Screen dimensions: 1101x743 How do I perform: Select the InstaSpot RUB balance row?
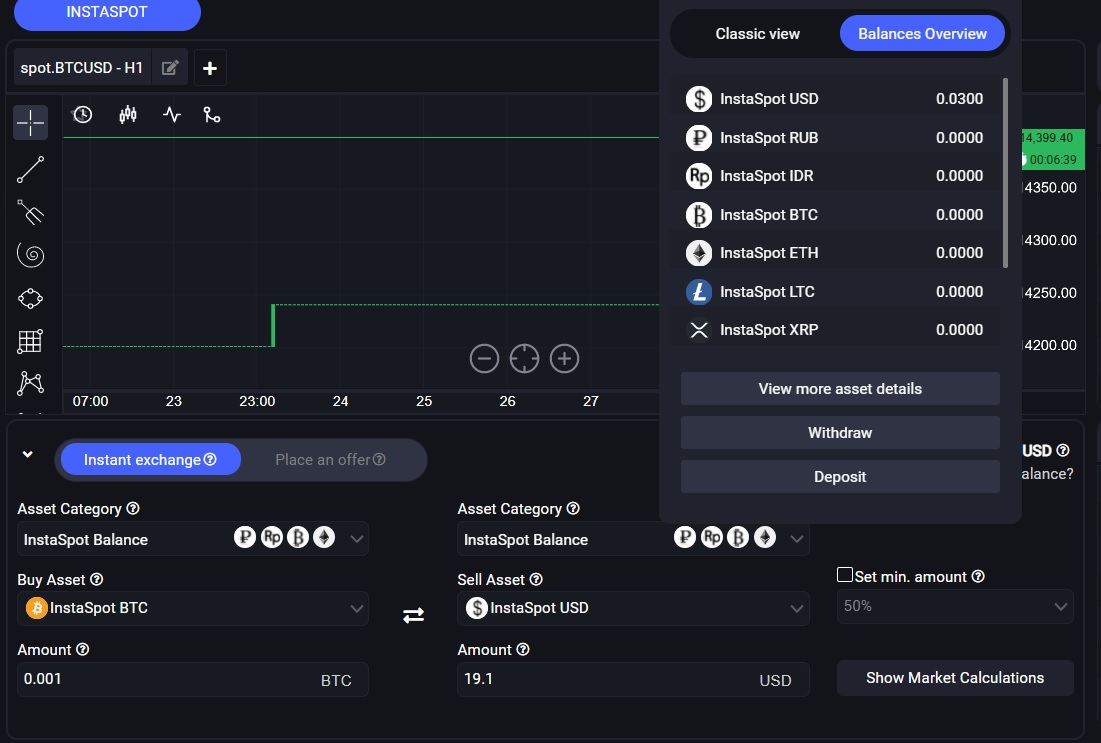pyautogui.click(x=836, y=138)
